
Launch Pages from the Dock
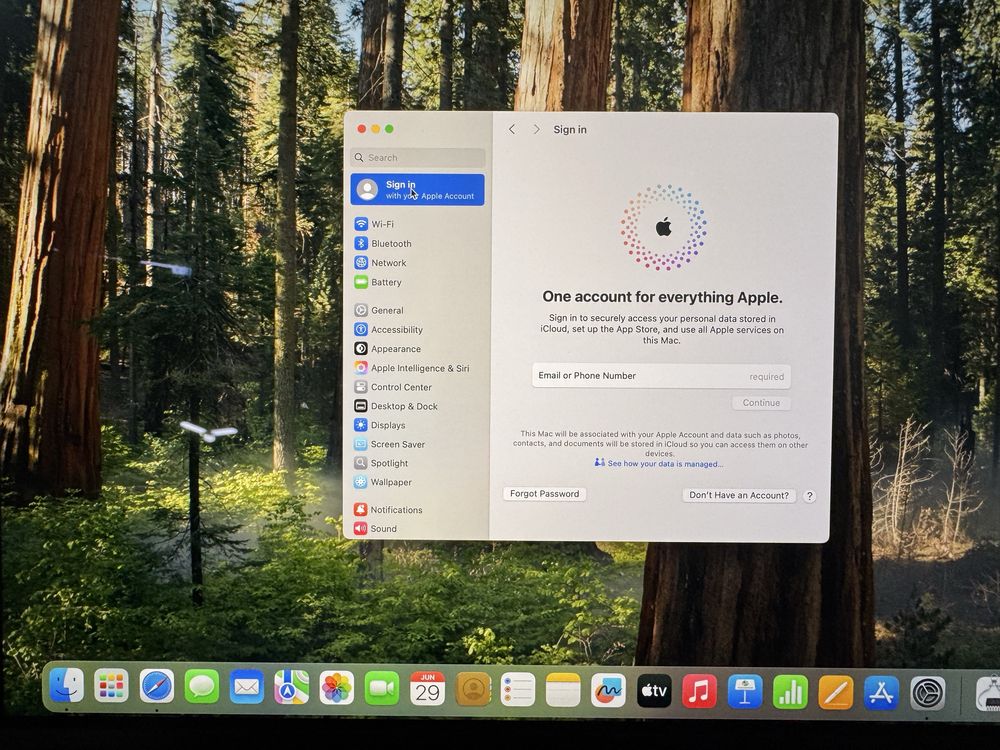(x=836, y=692)
